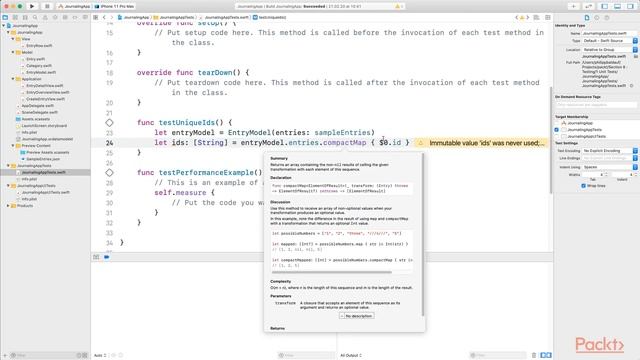
Task: Uncheck JournalingAppTests target membership
Action: pyautogui.click(x=557, y=129)
